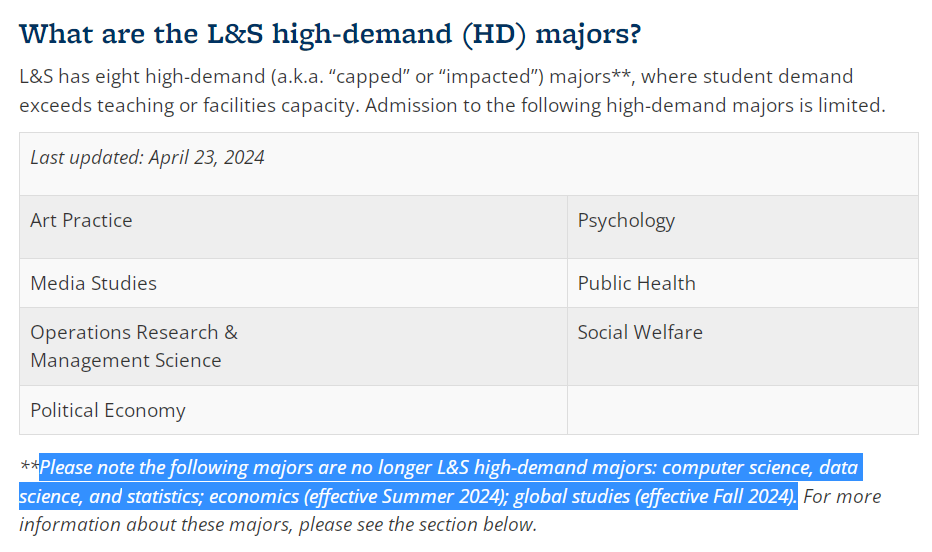The height and width of the screenshot is (552, 932).
Task: Select the Public Health entry
Action: click(x=636, y=283)
